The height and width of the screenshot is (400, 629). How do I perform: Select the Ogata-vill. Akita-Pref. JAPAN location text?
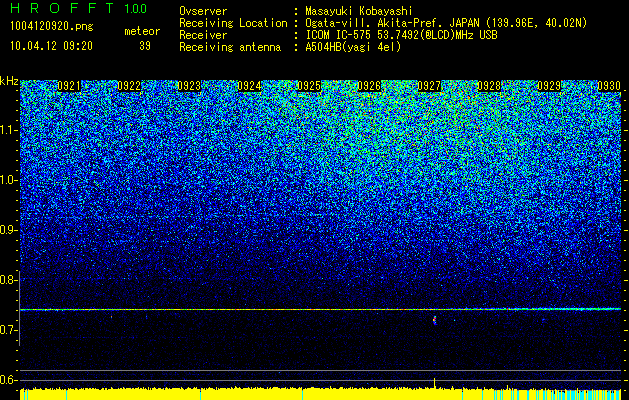[x=446, y=23]
